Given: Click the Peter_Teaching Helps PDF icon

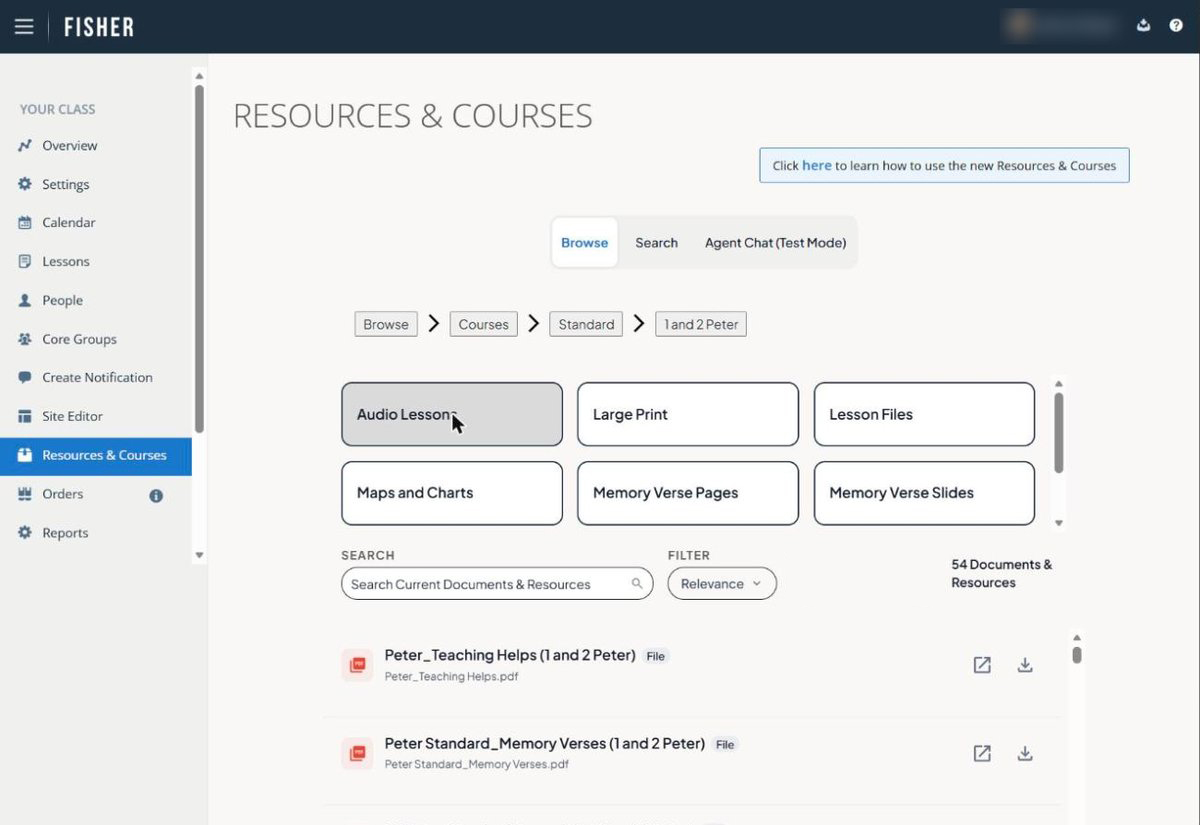Looking at the screenshot, I should (357, 665).
